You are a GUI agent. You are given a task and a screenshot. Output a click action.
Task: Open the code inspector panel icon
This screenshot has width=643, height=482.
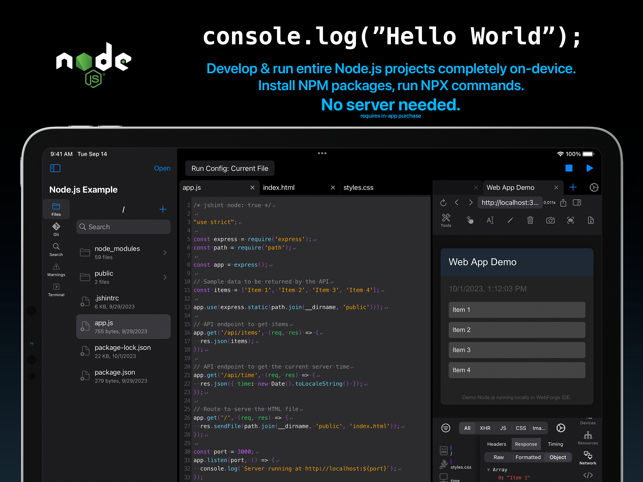[x=588, y=475]
